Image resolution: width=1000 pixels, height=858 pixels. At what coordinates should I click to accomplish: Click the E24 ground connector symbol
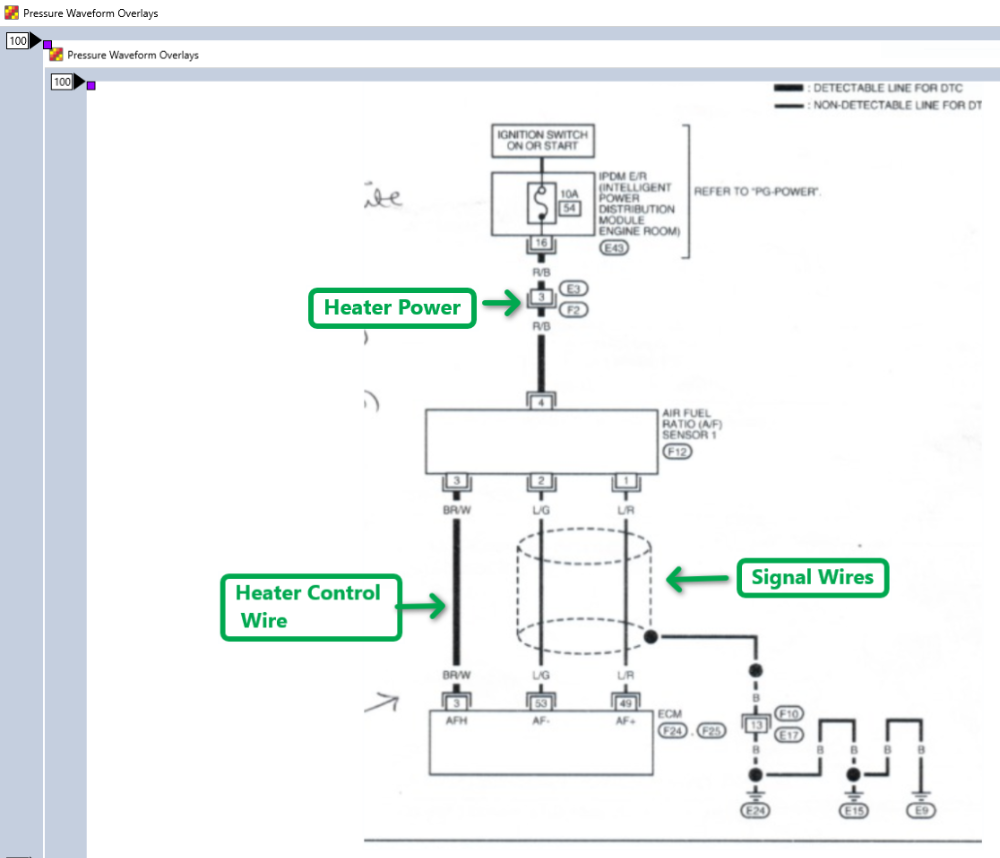755,811
